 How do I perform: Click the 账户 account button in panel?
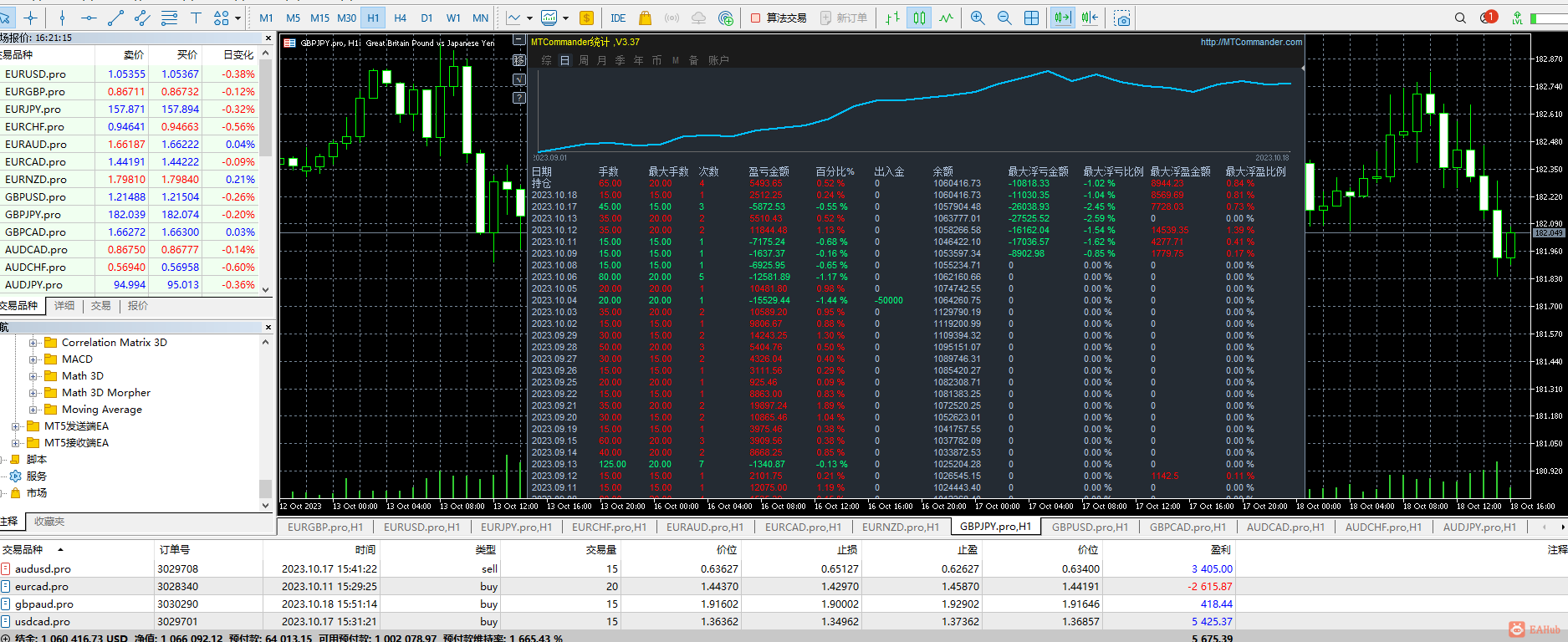click(x=718, y=60)
